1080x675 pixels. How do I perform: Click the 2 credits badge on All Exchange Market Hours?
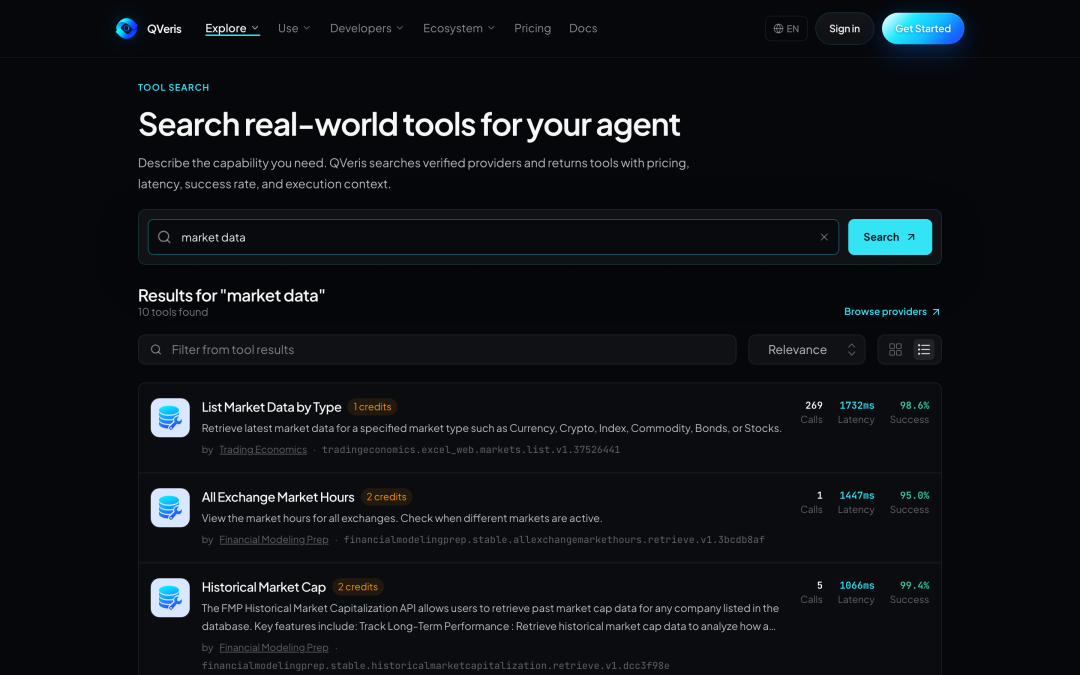(386, 497)
